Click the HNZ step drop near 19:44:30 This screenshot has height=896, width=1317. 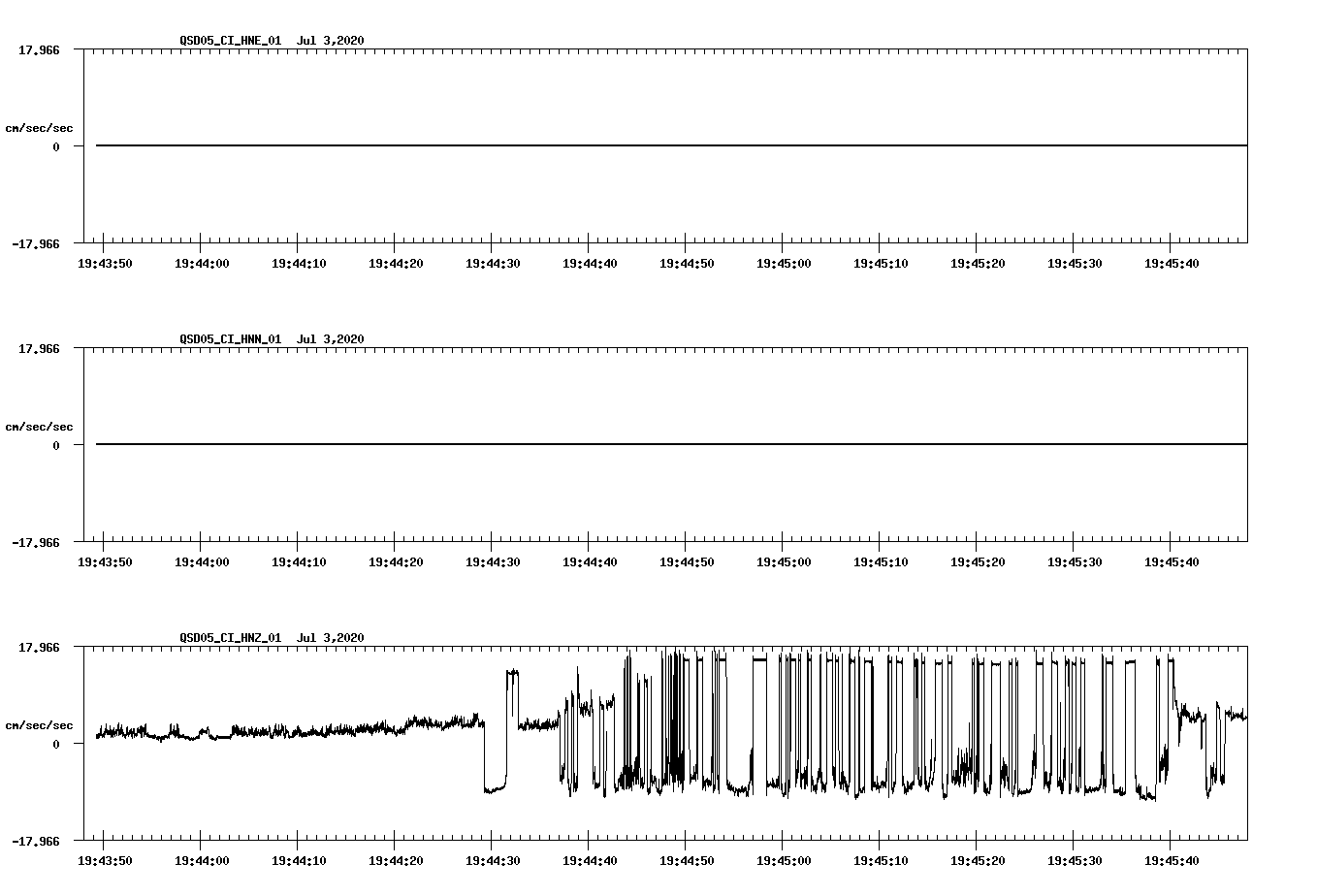[485, 756]
